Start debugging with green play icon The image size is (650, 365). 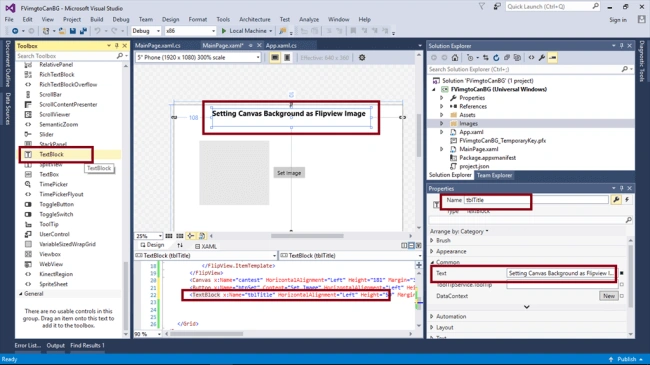click(224, 31)
